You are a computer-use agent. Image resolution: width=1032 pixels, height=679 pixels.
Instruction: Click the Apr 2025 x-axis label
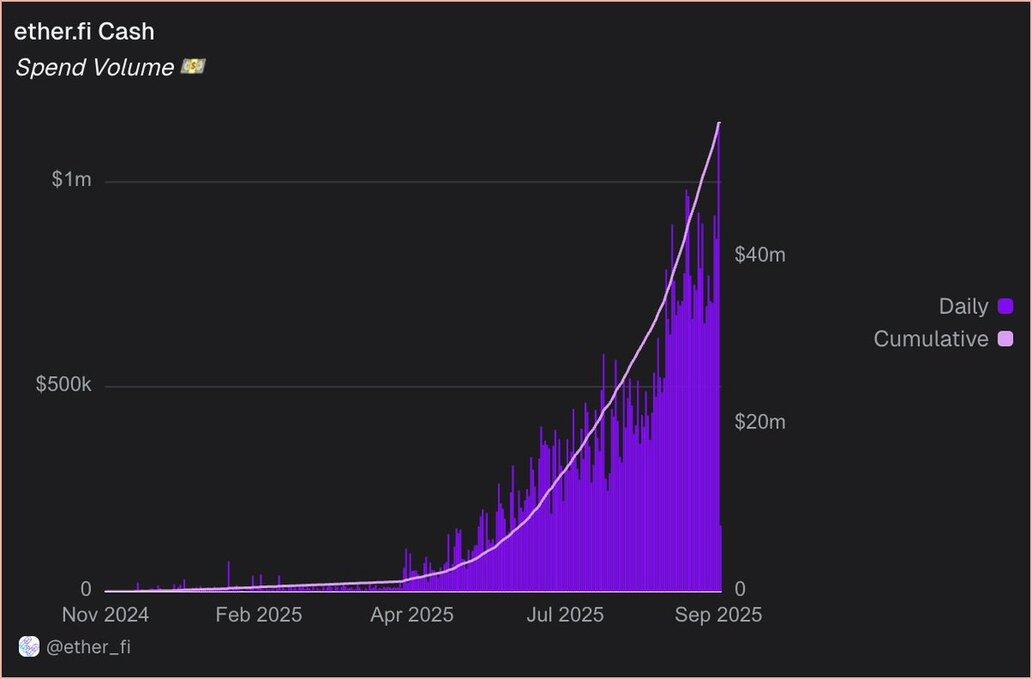[412, 615]
